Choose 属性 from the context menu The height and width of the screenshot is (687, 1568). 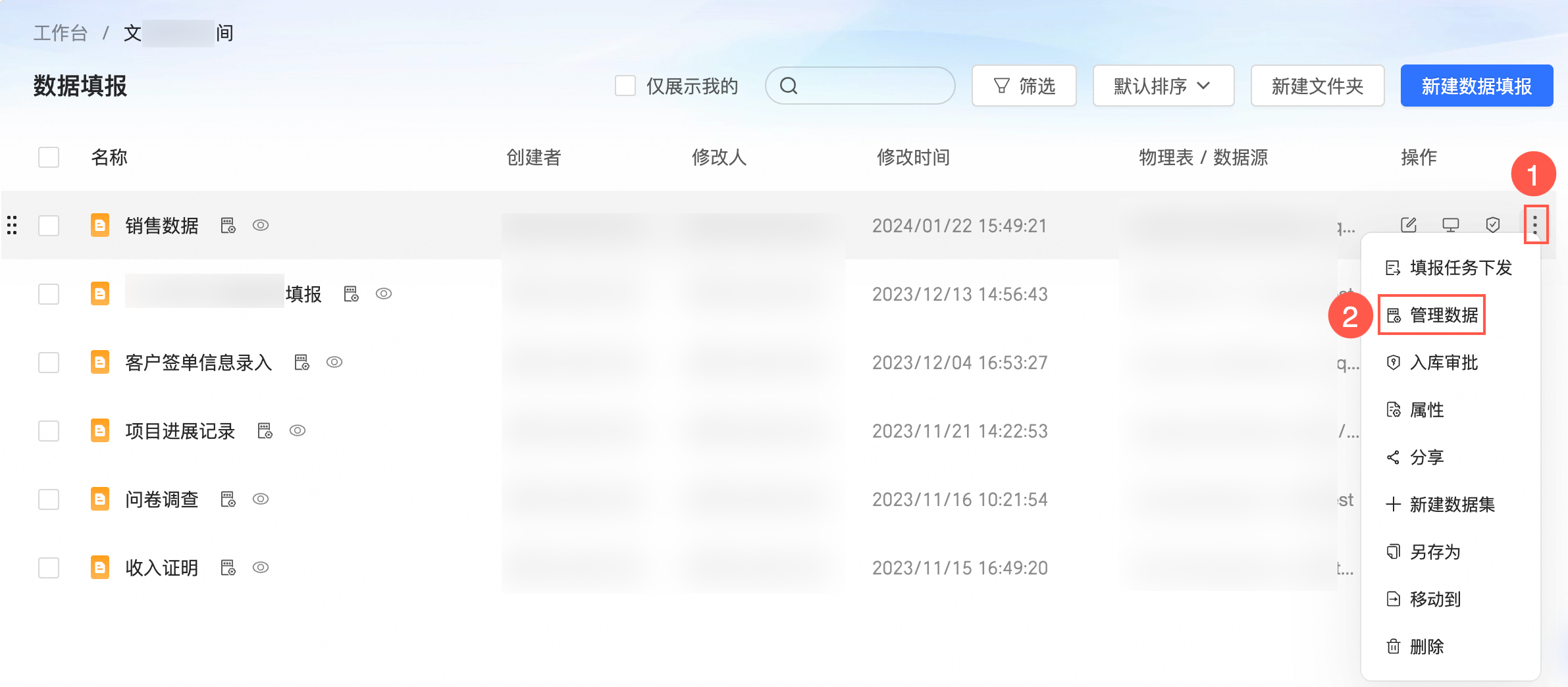coord(1450,410)
